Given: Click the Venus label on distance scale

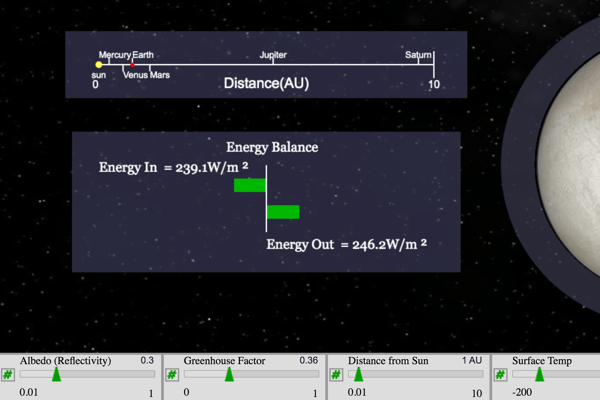Looking at the screenshot, I should click(x=135, y=75).
